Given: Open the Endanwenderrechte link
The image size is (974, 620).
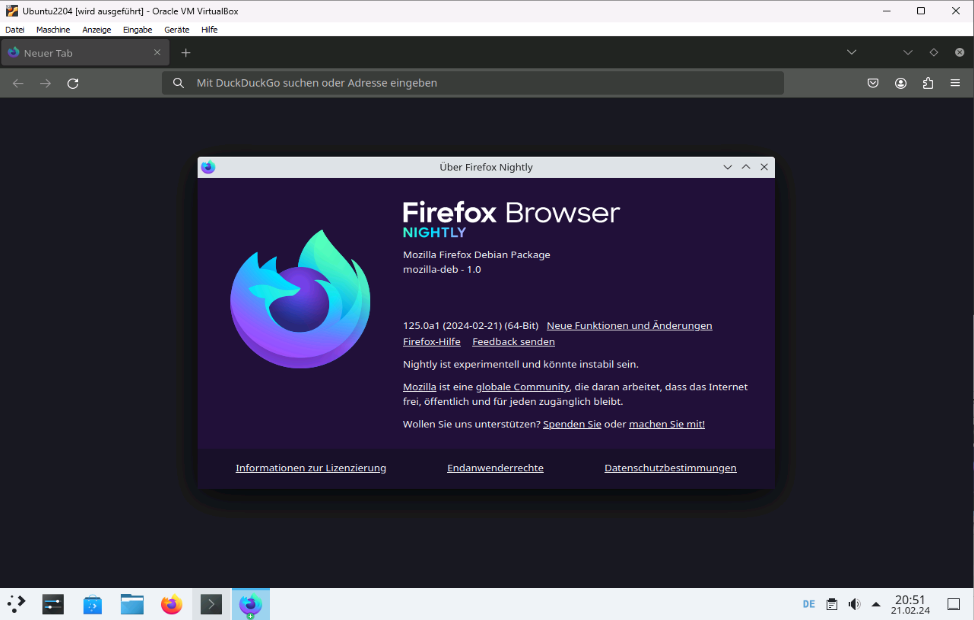Looking at the screenshot, I should pos(495,468).
